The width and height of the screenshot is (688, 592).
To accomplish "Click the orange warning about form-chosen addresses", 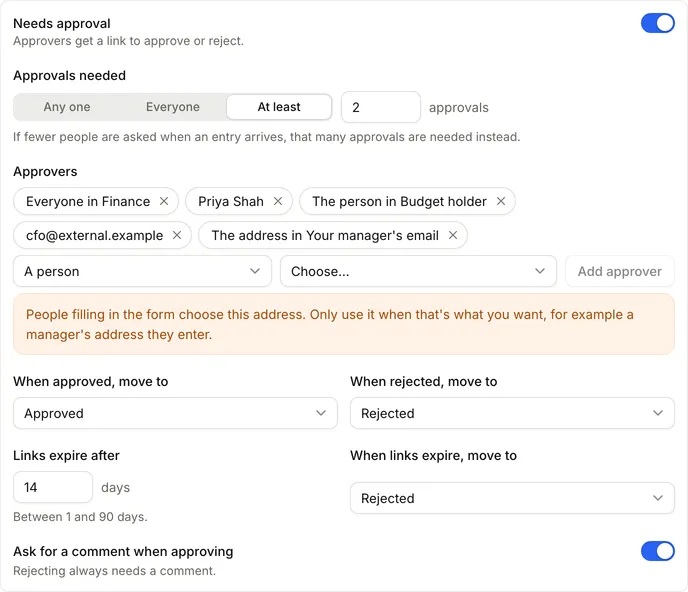I will coord(344,324).
